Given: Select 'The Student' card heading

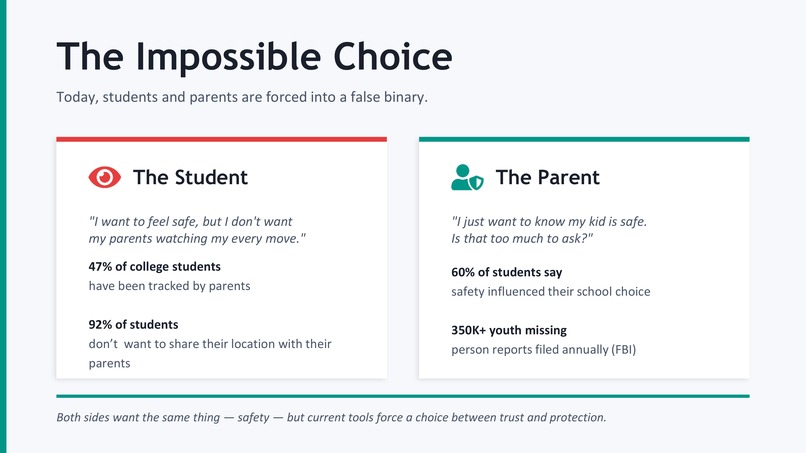Looking at the screenshot, I should tap(190, 177).
